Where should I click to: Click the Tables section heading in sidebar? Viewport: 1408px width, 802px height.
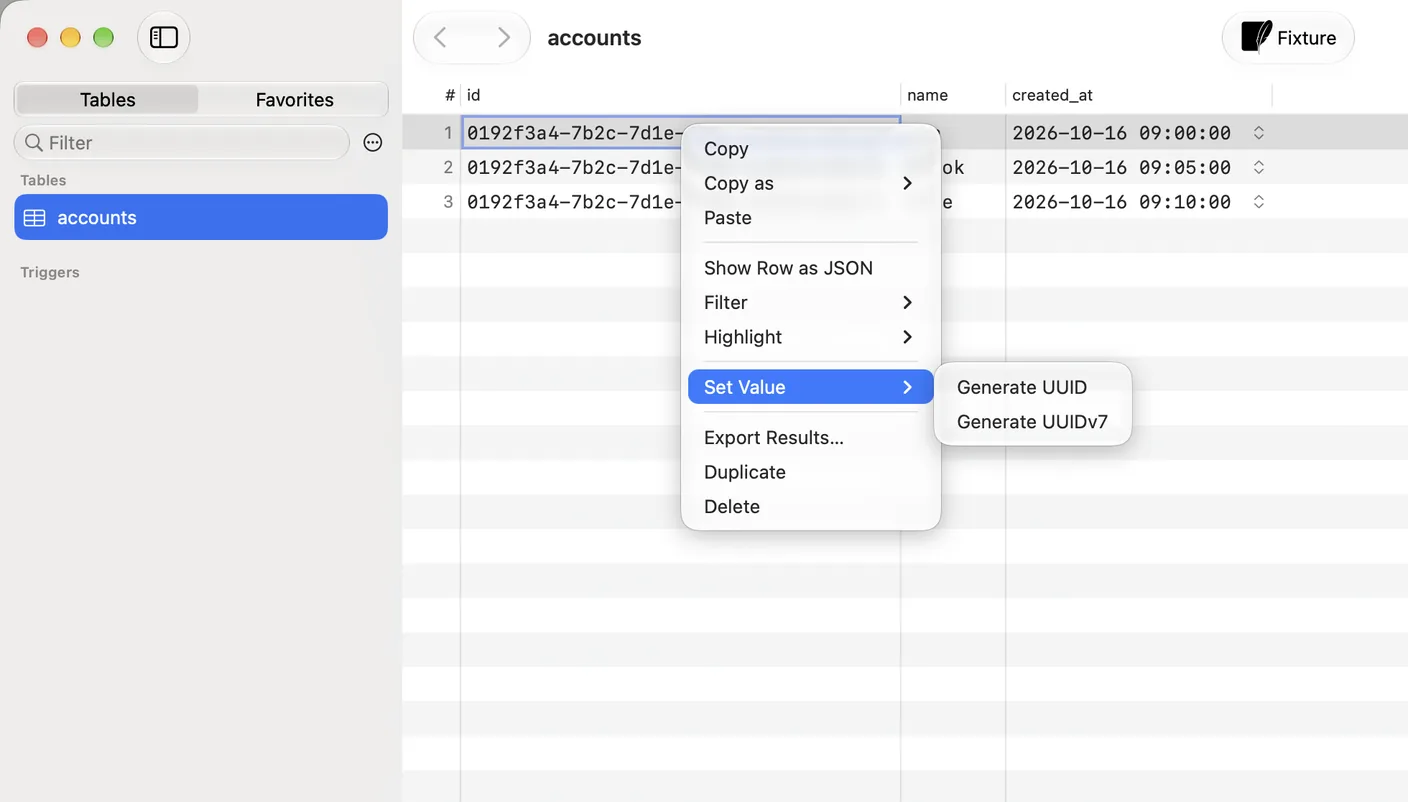point(43,180)
